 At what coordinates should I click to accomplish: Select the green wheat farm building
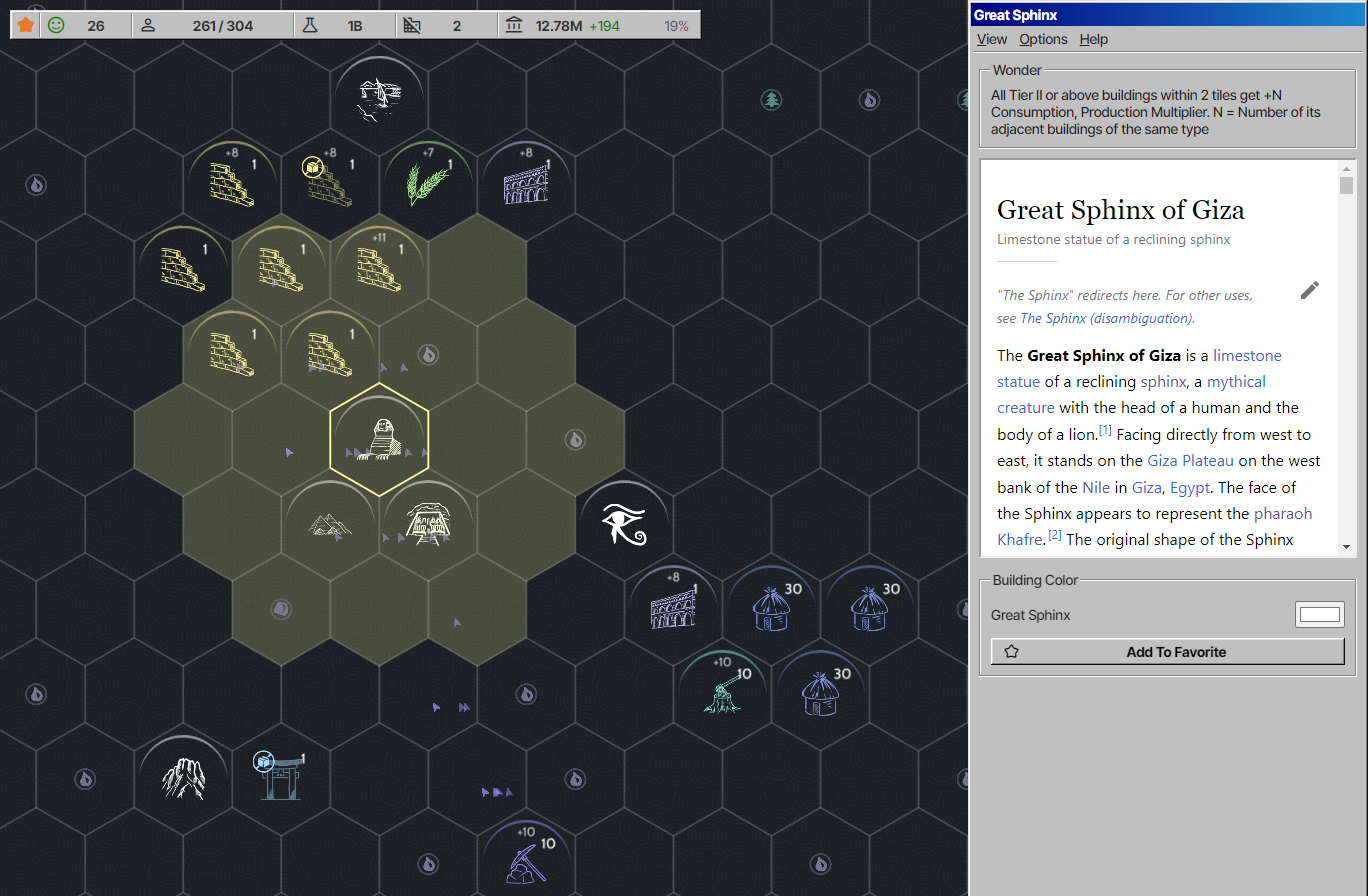(x=428, y=184)
